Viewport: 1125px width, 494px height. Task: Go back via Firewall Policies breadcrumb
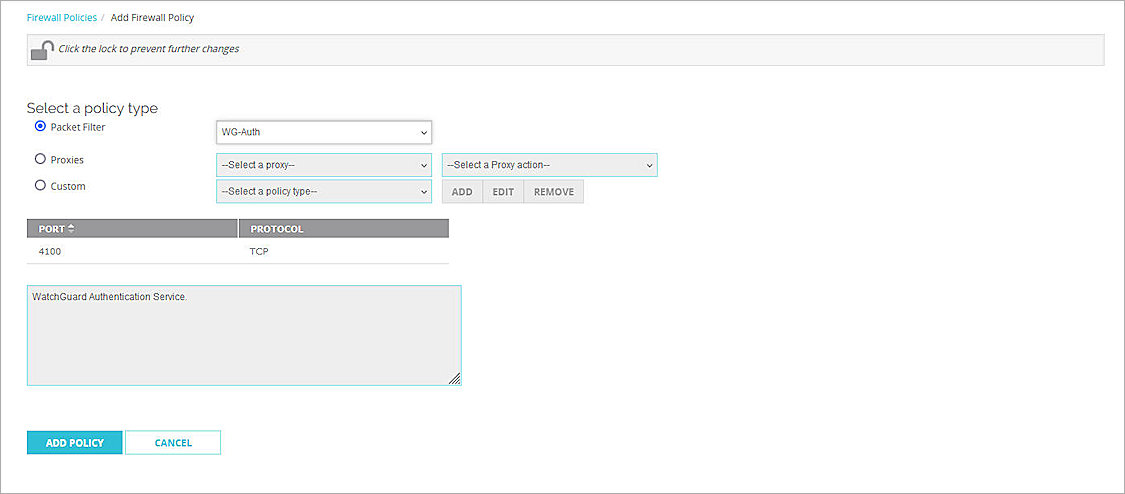(62, 17)
